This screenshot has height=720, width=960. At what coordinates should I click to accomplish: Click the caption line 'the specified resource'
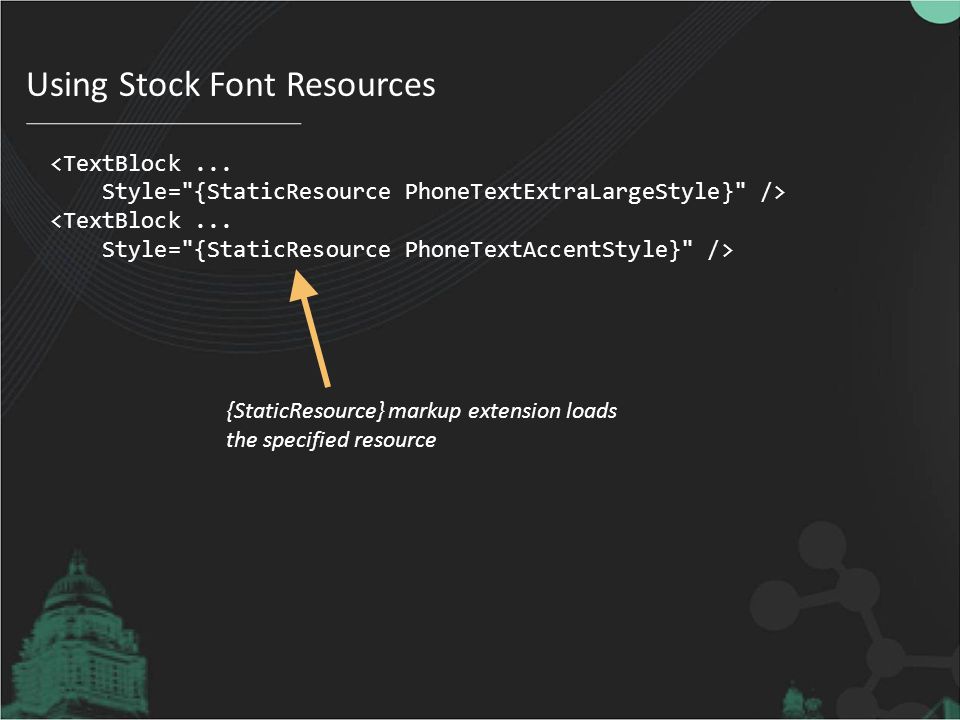331,440
